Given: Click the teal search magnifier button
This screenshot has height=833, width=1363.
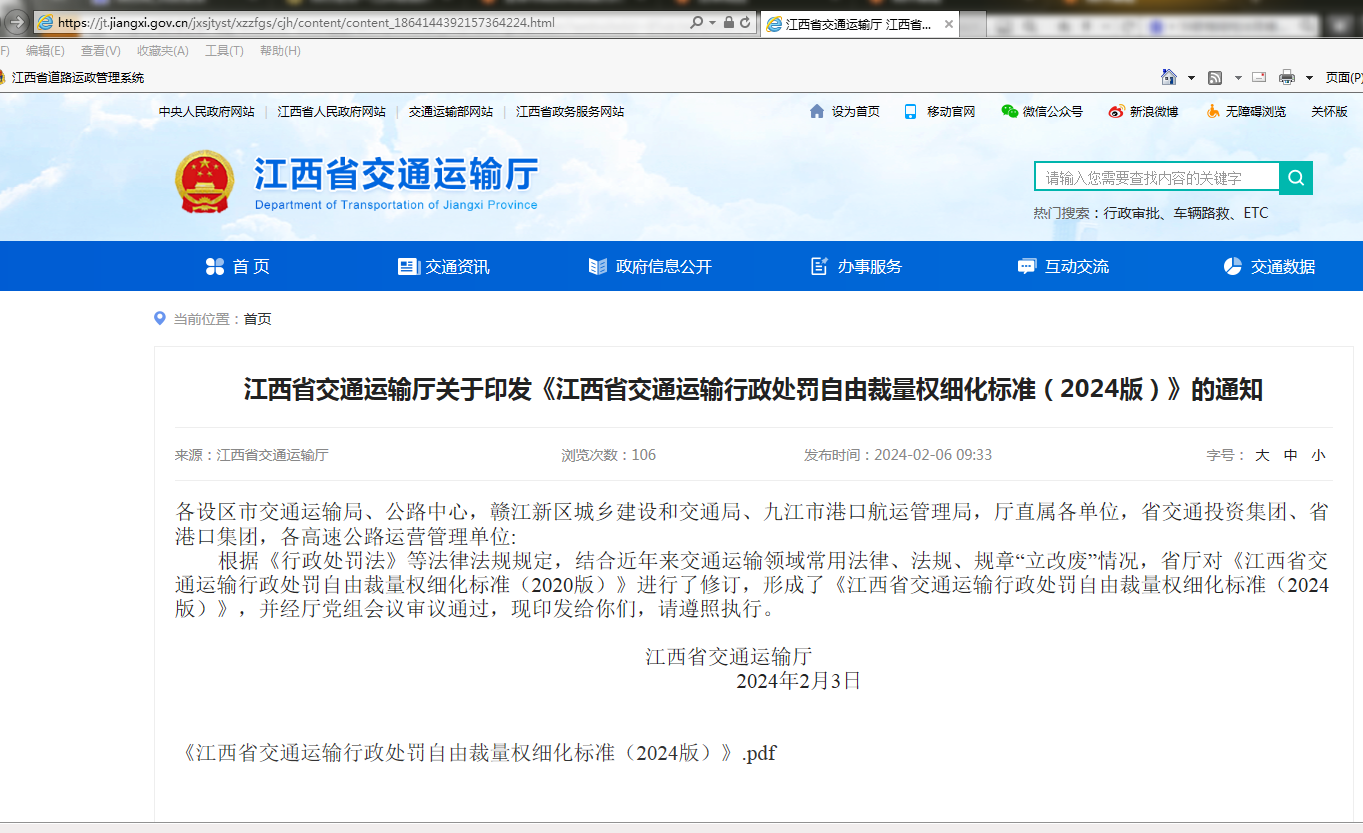Looking at the screenshot, I should tap(1296, 178).
